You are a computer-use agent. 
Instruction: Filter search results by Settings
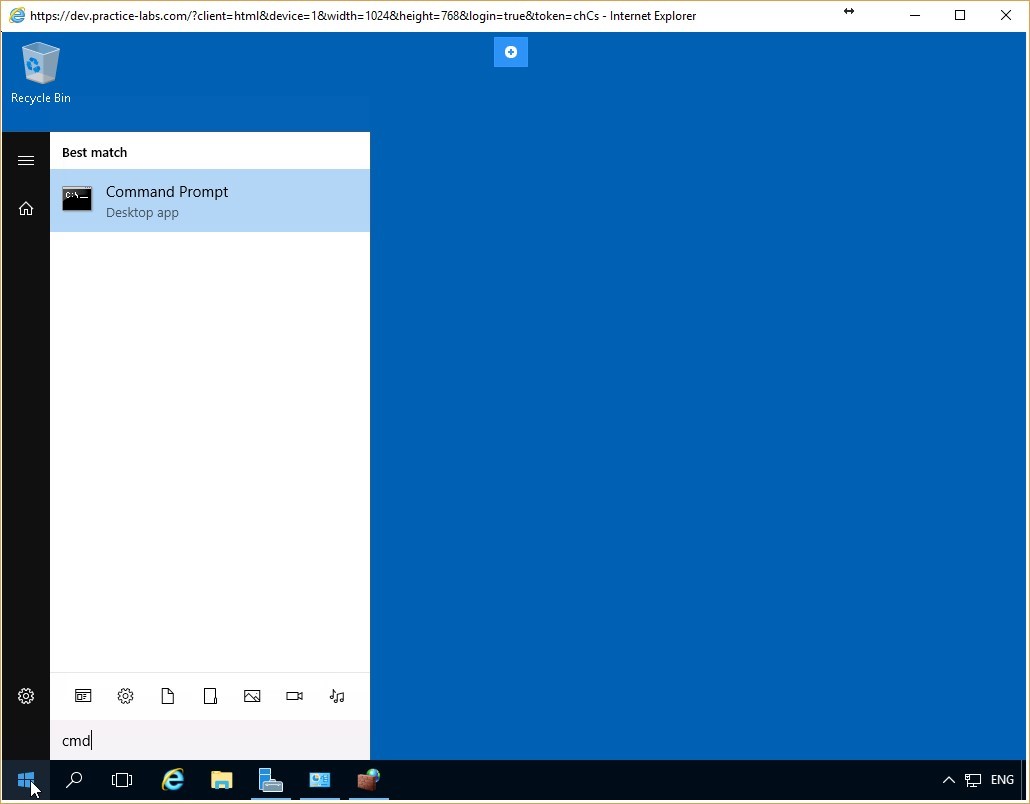[x=125, y=696]
